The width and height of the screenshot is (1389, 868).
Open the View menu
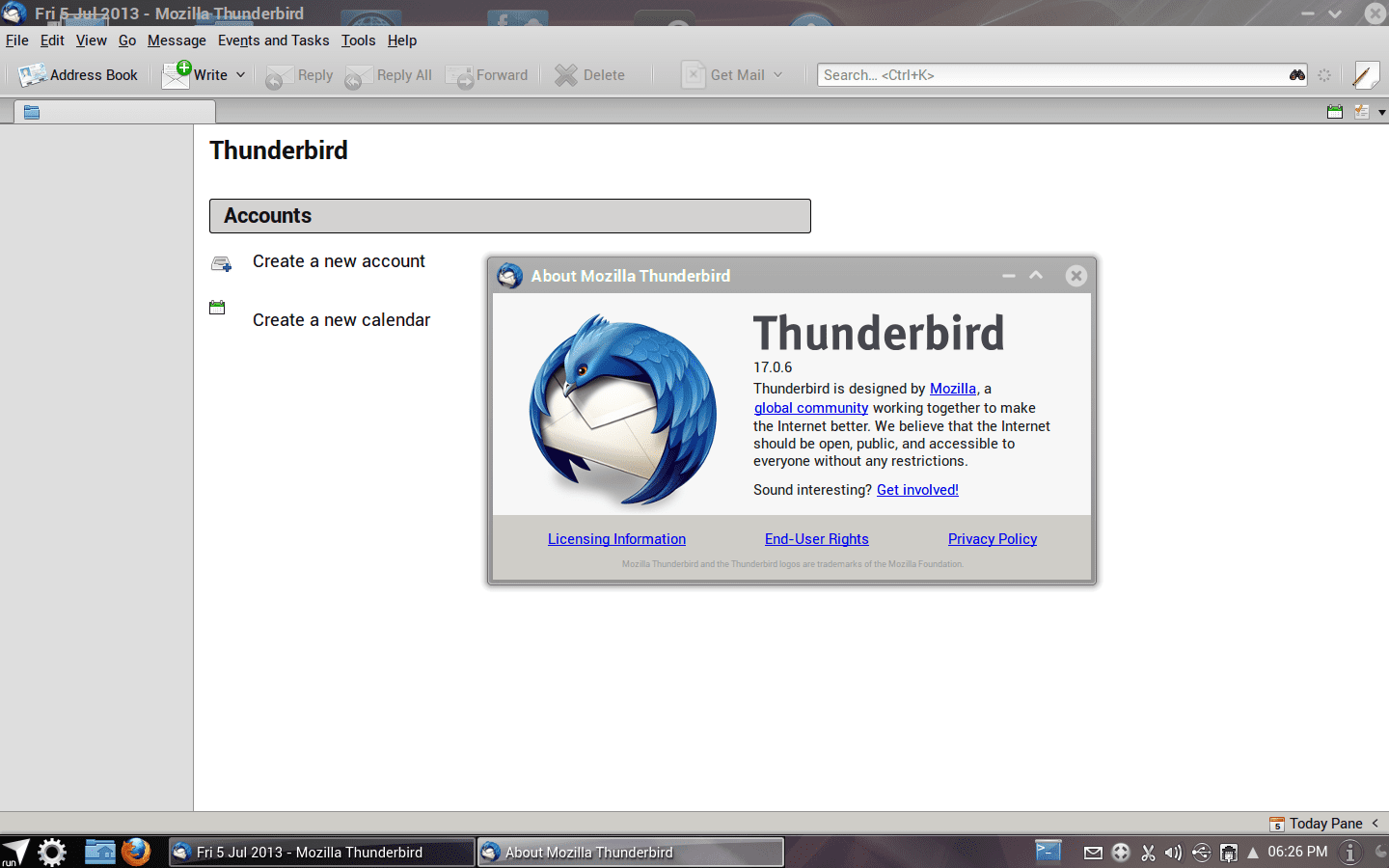click(x=92, y=41)
